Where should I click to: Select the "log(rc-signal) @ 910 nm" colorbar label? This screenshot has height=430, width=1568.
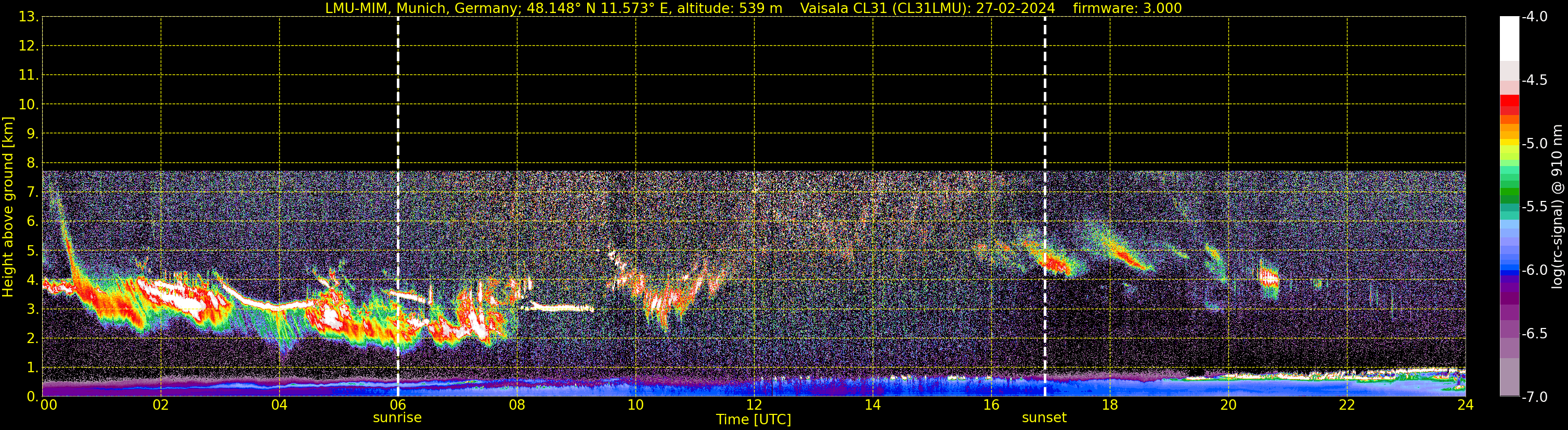[x=1557, y=207]
